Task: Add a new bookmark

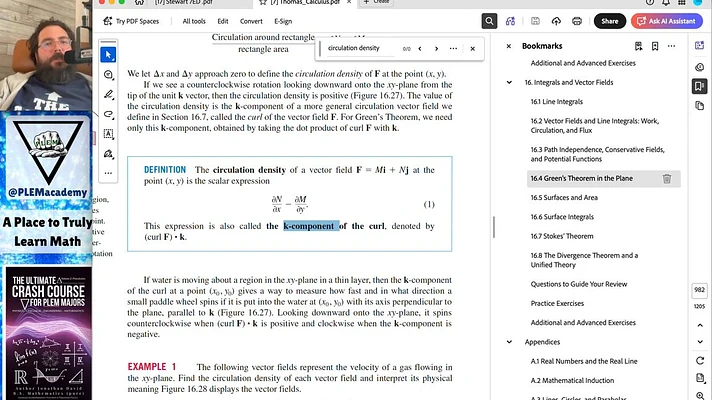Action: pos(655,46)
